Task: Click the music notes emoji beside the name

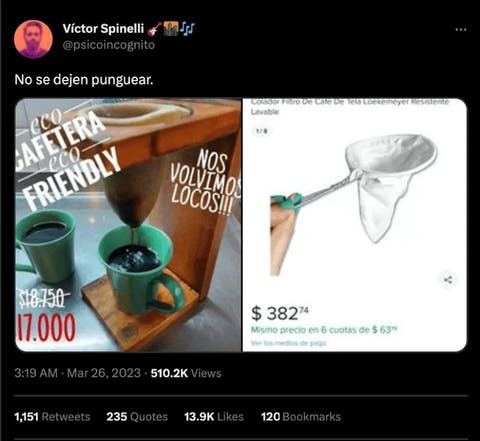Action: pos(188,29)
